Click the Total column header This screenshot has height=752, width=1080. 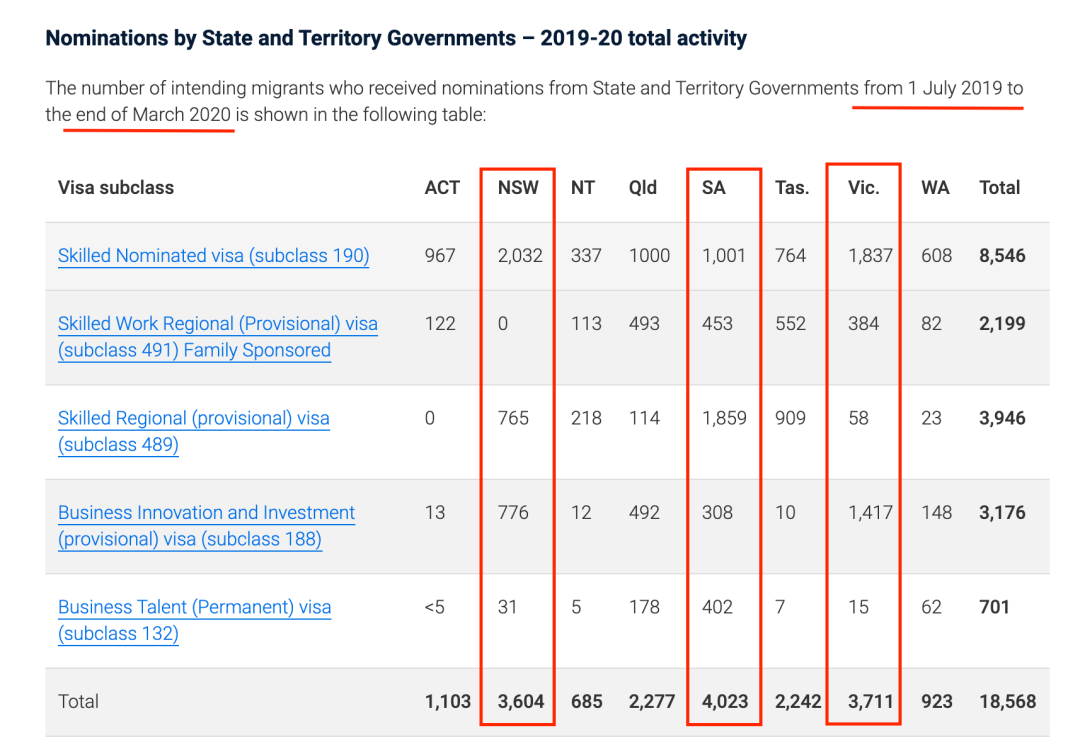tap(999, 187)
